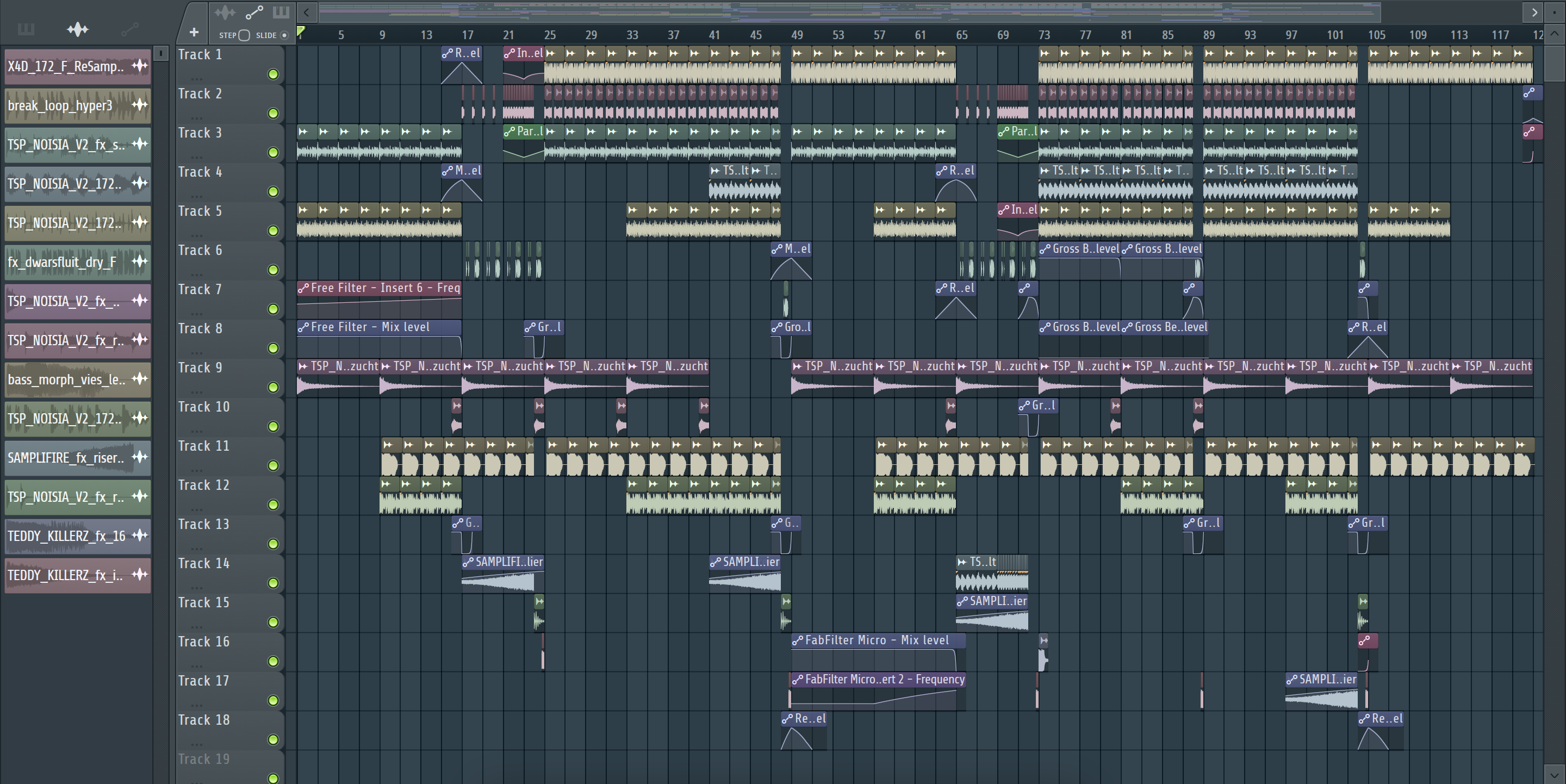Click the small green audio clip on Track 15 near bar 24
Screen dimensions: 1566x784
pos(539,613)
